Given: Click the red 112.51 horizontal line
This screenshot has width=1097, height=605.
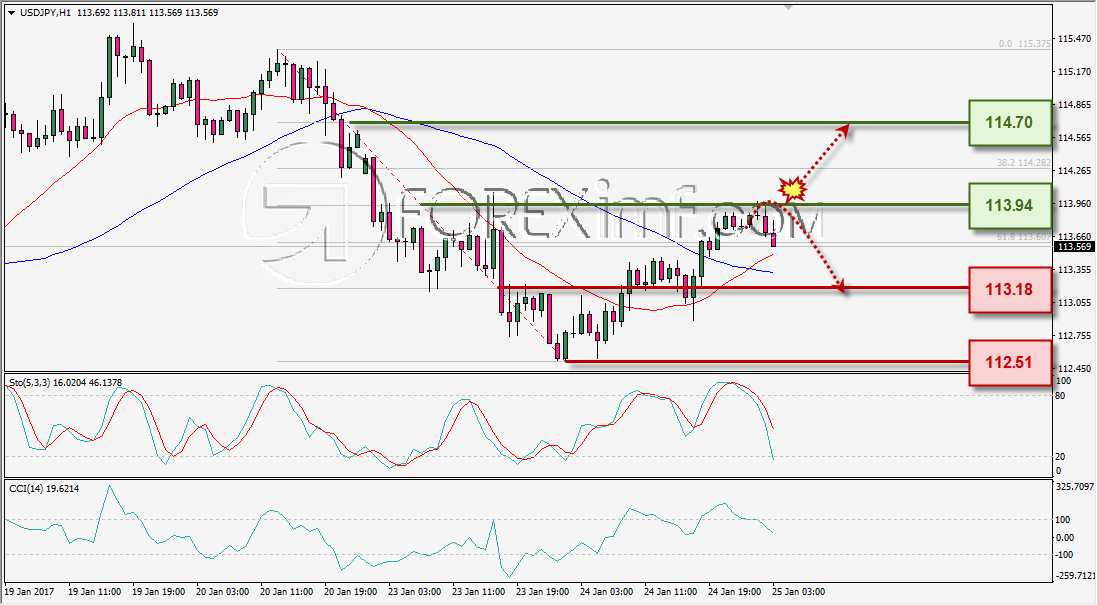Looking at the screenshot, I should pyautogui.click(x=767, y=362).
